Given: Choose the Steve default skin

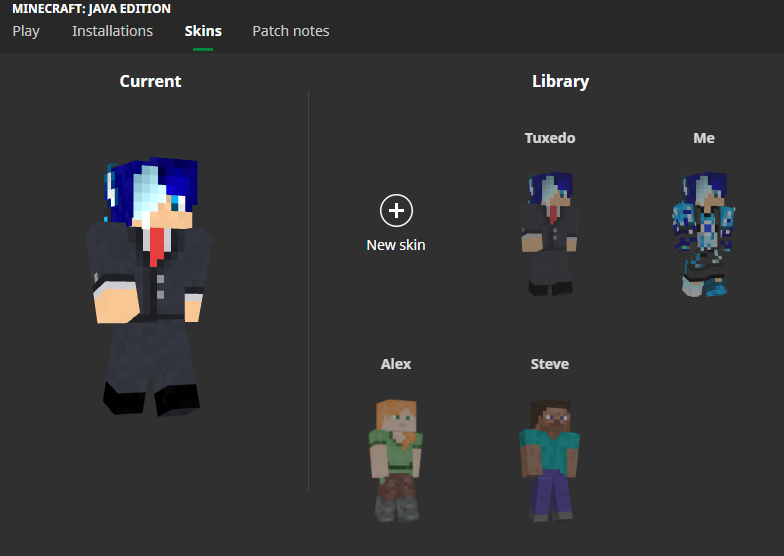Looking at the screenshot, I should pyautogui.click(x=550, y=460).
